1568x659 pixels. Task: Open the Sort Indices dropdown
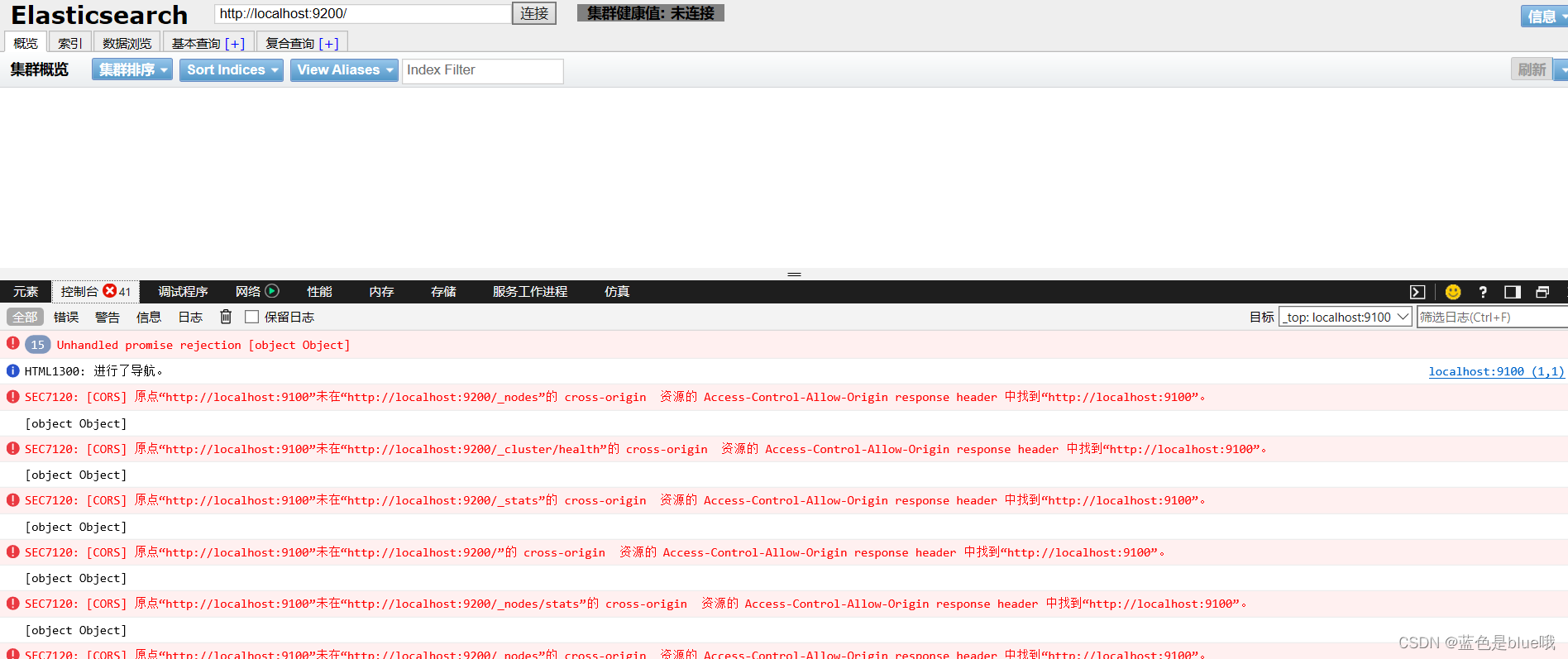click(x=232, y=70)
